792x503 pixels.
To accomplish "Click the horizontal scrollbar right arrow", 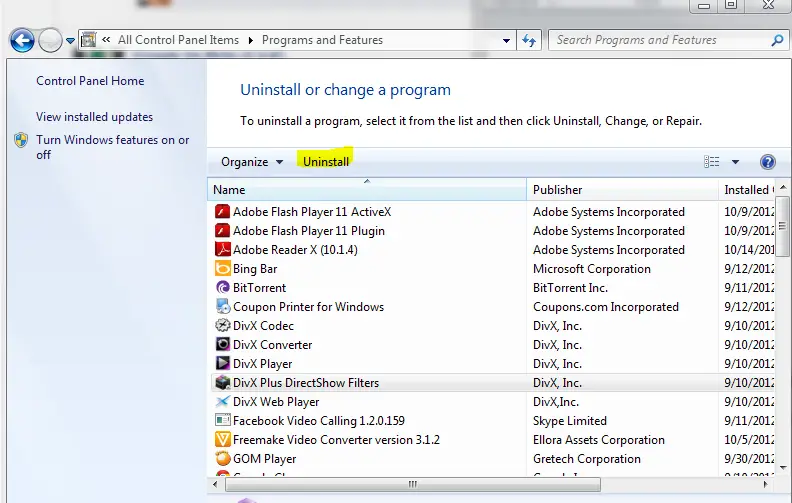I will (x=766, y=484).
